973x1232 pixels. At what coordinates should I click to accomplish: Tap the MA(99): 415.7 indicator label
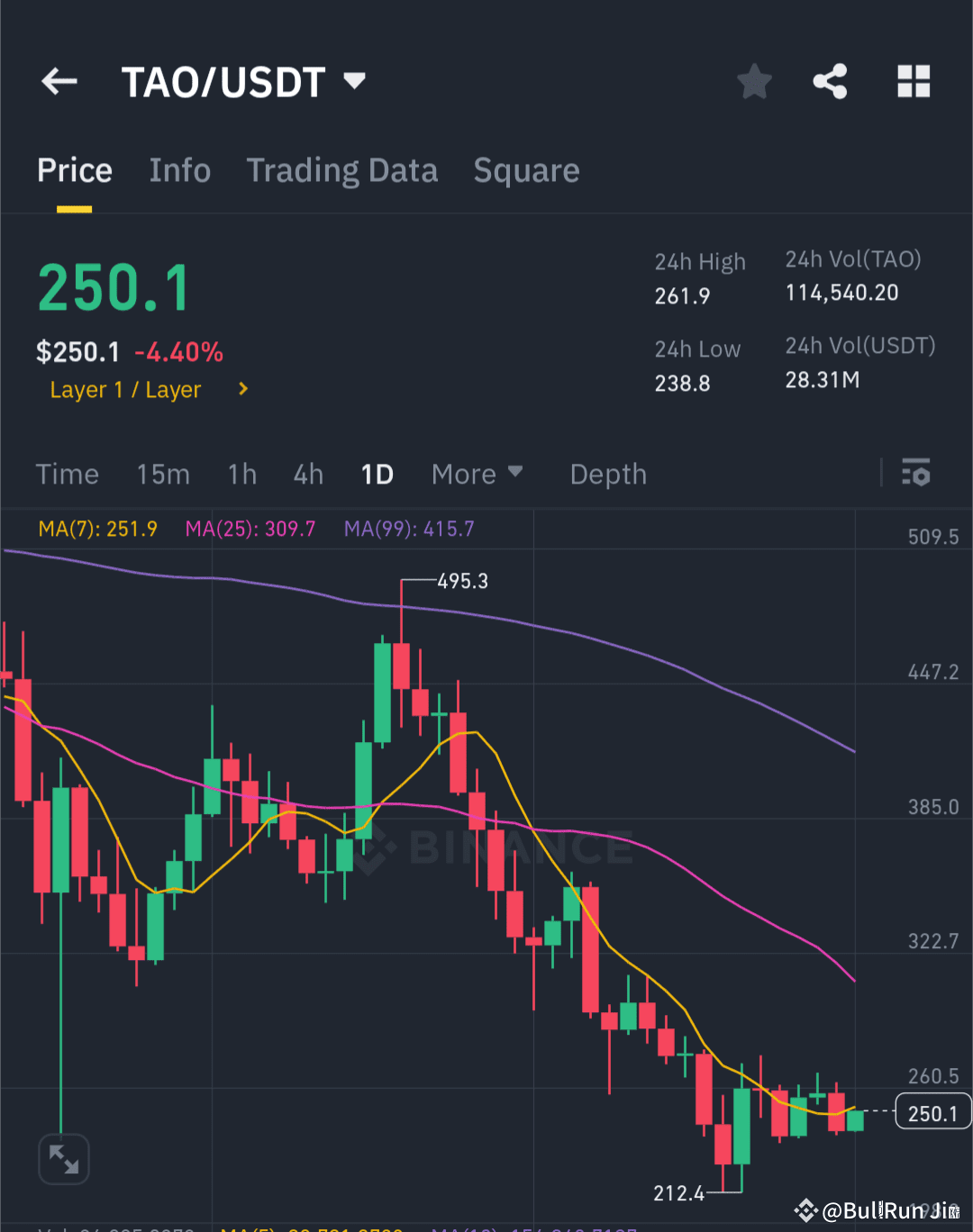(409, 529)
